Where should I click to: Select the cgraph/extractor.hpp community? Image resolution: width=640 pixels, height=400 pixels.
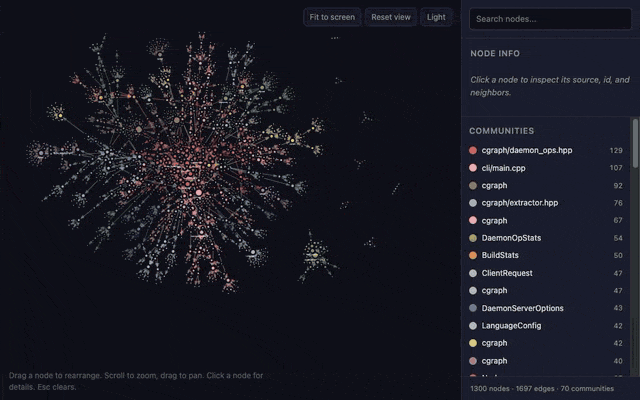[546, 203]
